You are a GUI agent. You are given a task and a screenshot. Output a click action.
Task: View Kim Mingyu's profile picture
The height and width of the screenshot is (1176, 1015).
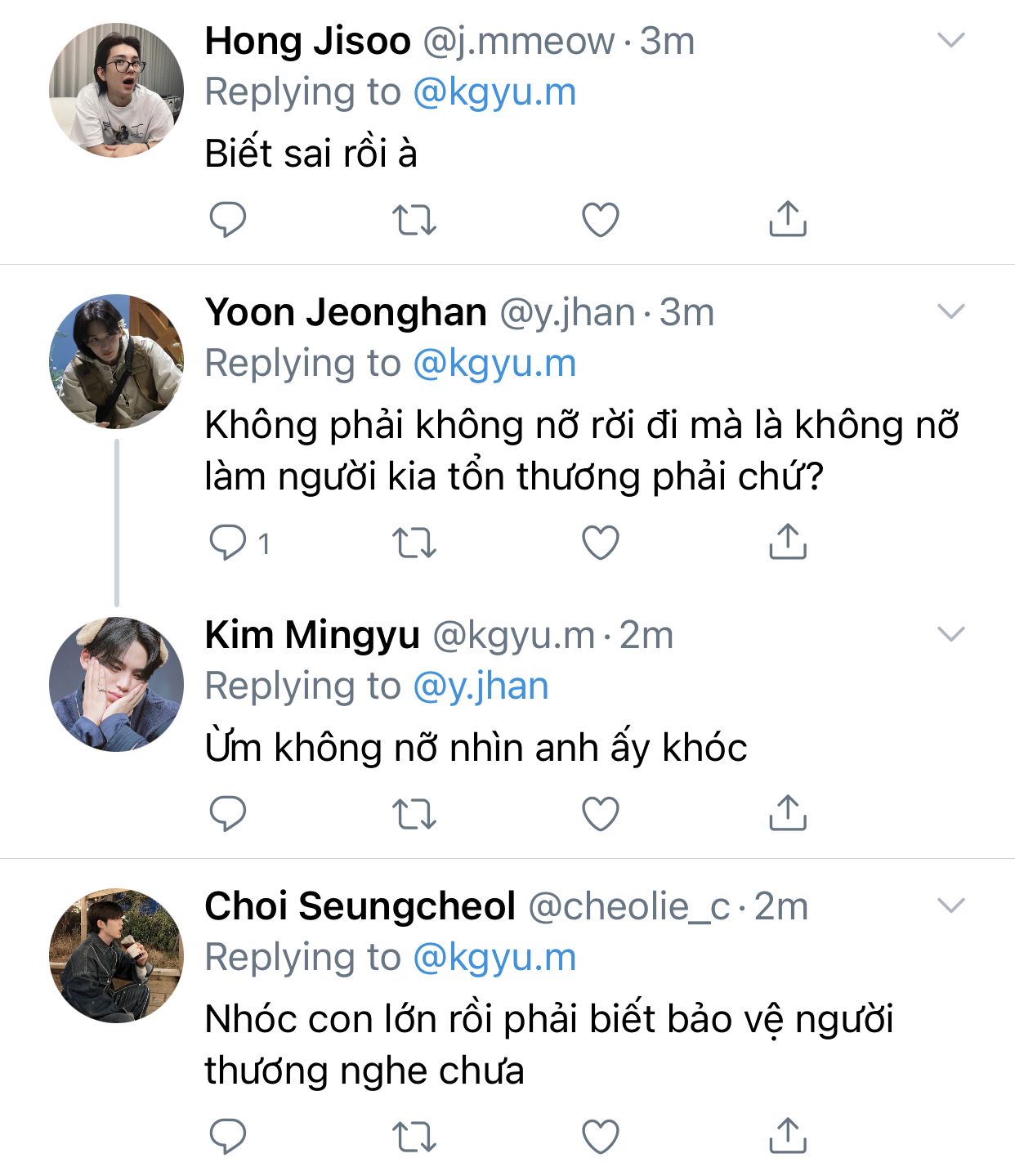pos(116,684)
